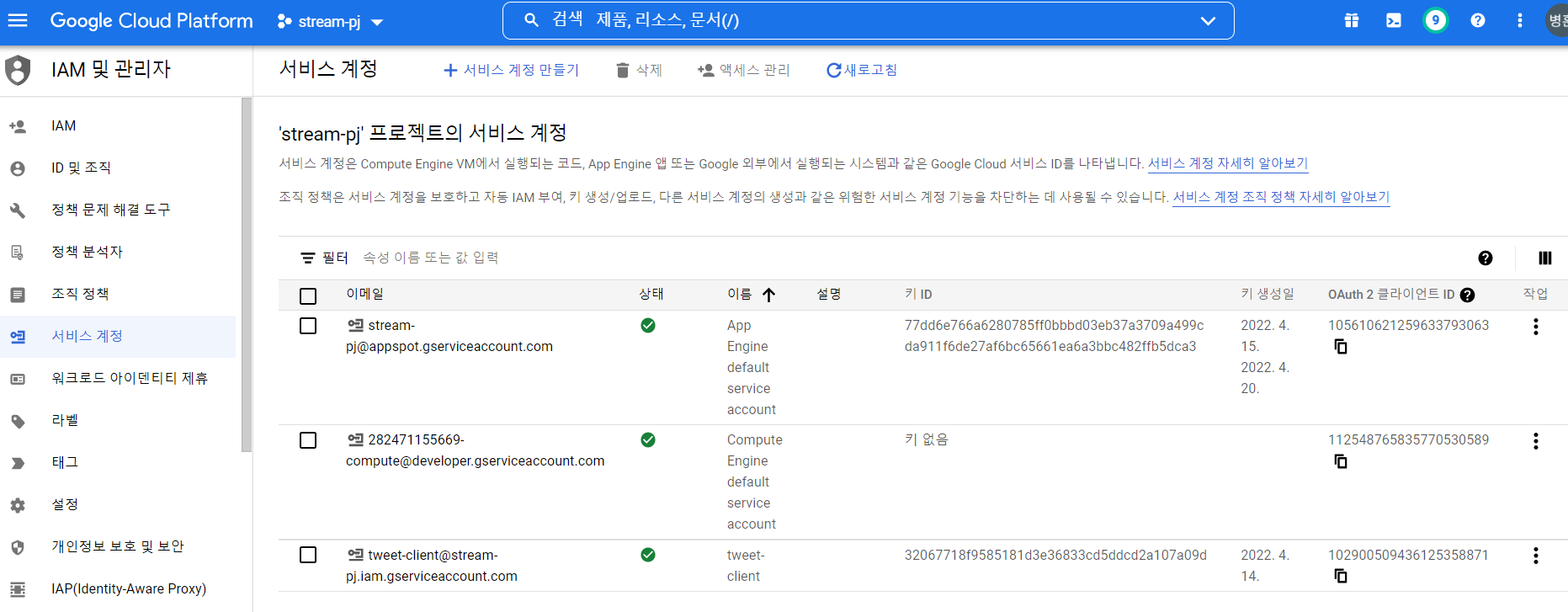Click the 이메일 column header
The width and height of the screenshot is (1568, 612).
[365, 294]
